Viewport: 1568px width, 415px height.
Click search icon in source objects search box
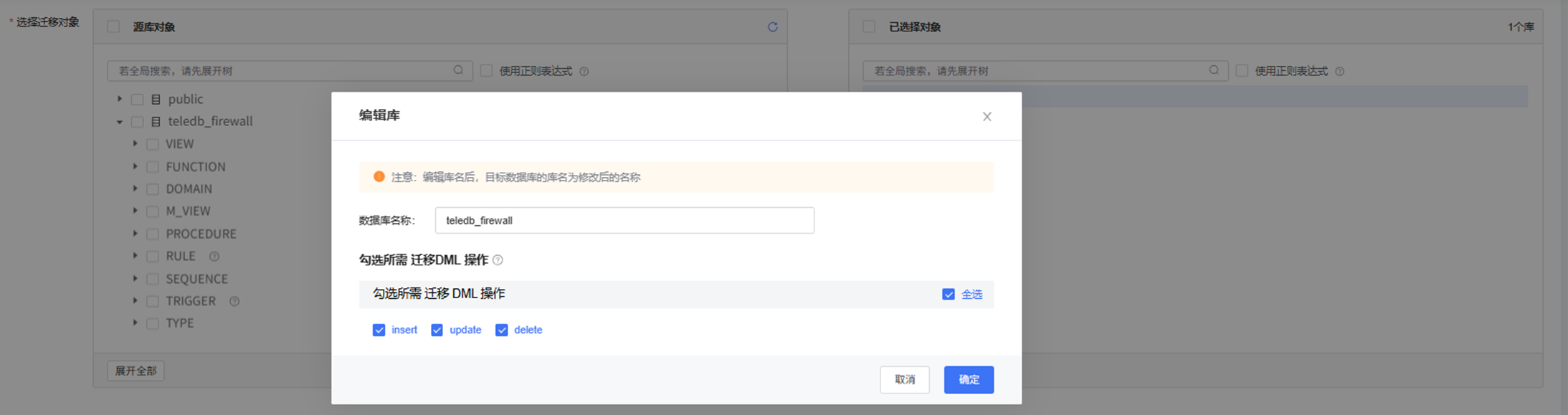[x=458, y=70]
